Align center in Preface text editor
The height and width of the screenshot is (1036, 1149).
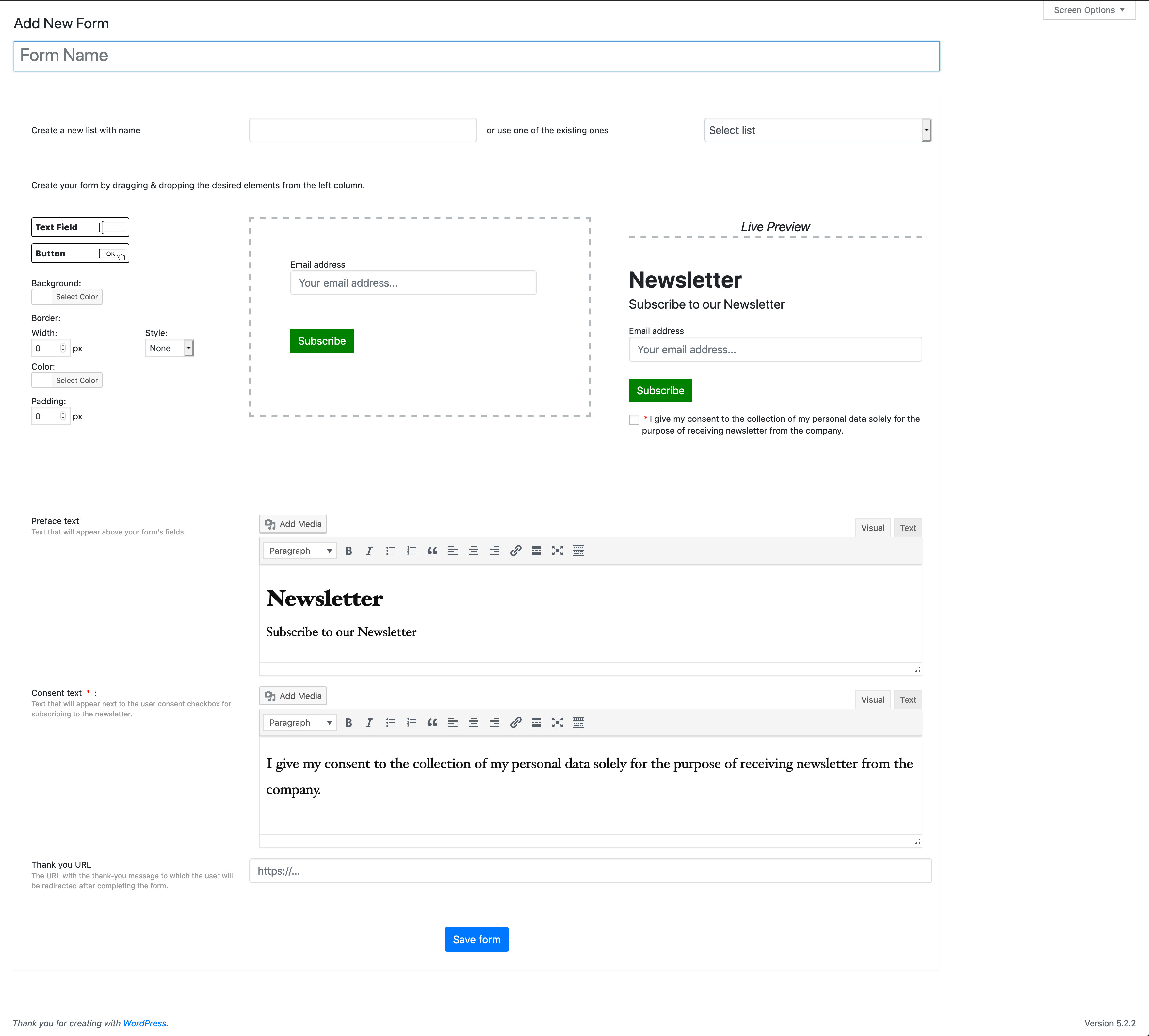[x=474, y=551]
